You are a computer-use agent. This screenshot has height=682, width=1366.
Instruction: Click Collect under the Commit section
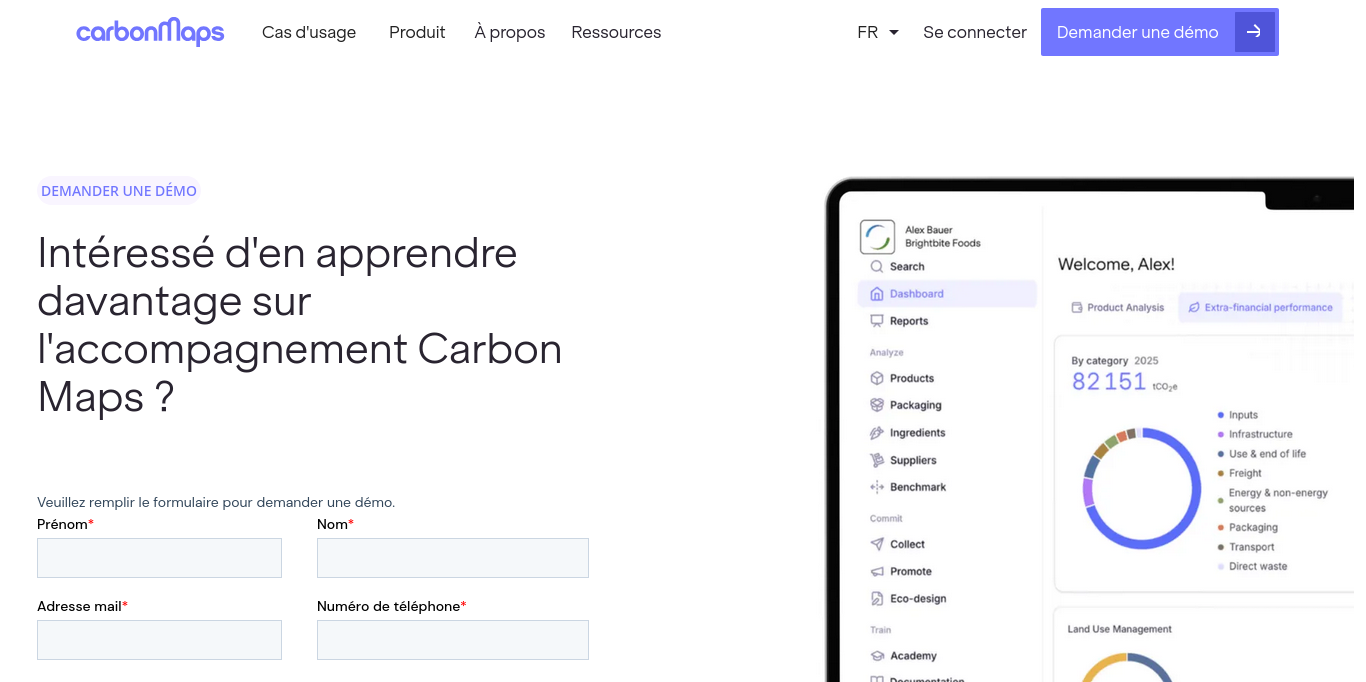tap(876, 543)
